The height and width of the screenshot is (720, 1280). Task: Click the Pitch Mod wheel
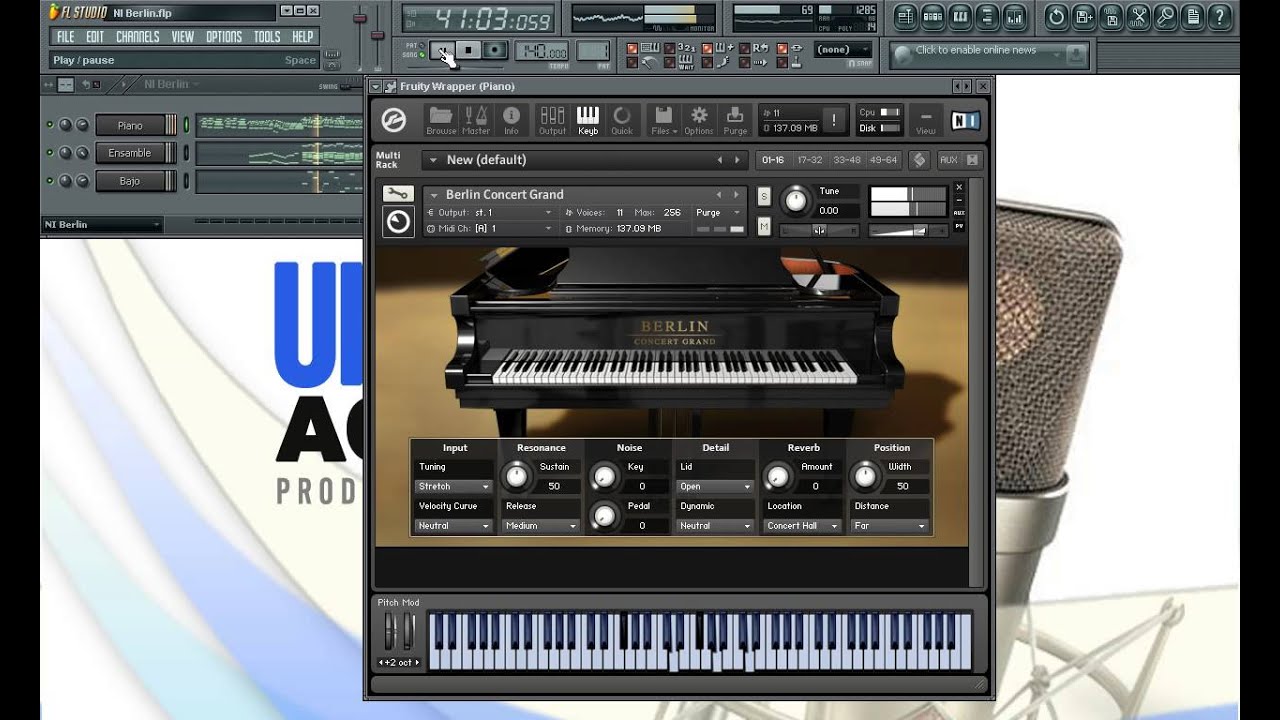[390, 632]
